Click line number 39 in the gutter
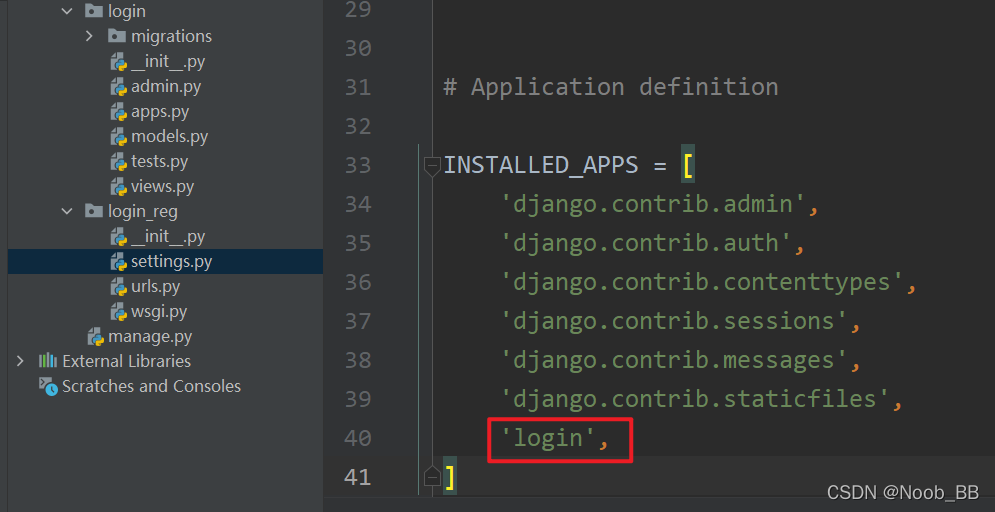This screenshot has height=512, width=995. [x=359, y=399]
